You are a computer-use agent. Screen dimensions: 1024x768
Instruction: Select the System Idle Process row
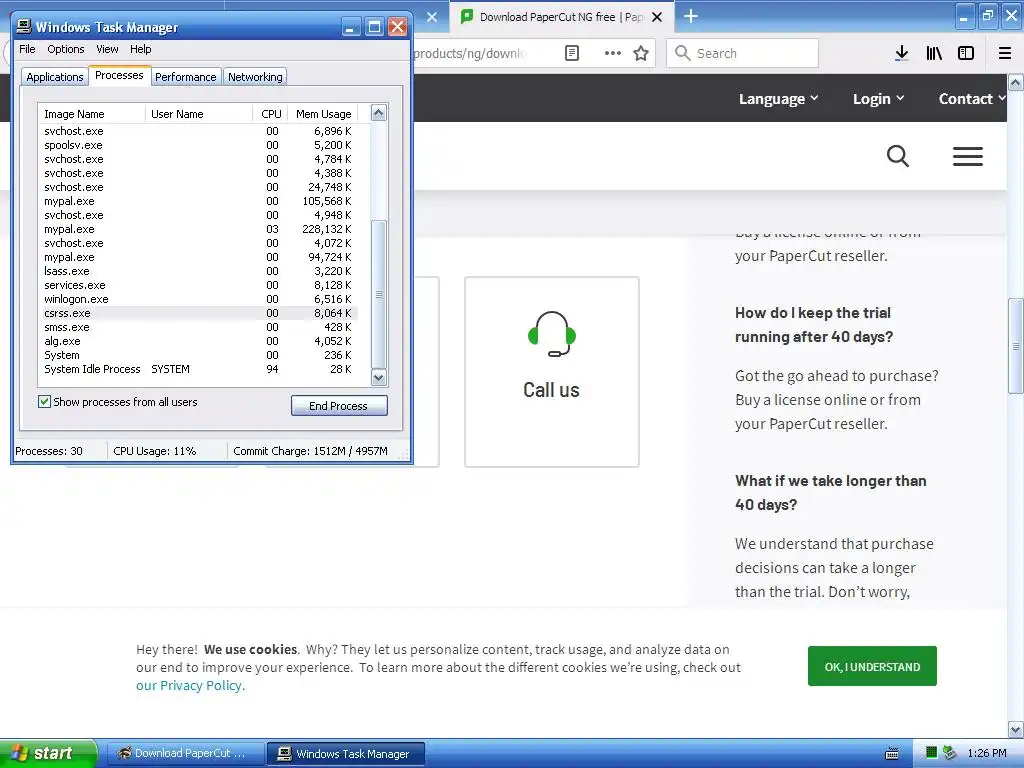pyautogui.click(x=198, y=369)
